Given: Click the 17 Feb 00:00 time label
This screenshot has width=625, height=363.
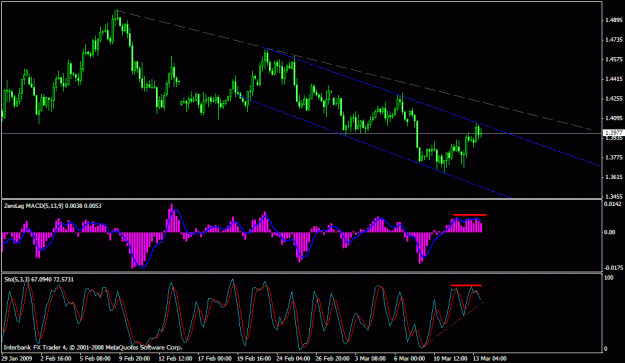Looking at the screenshot, I should (215, 359).
